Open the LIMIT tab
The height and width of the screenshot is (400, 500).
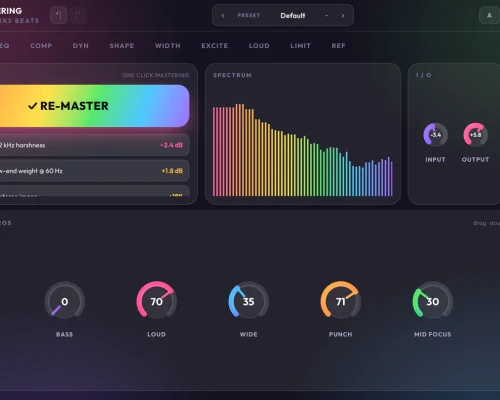[300, 46]
